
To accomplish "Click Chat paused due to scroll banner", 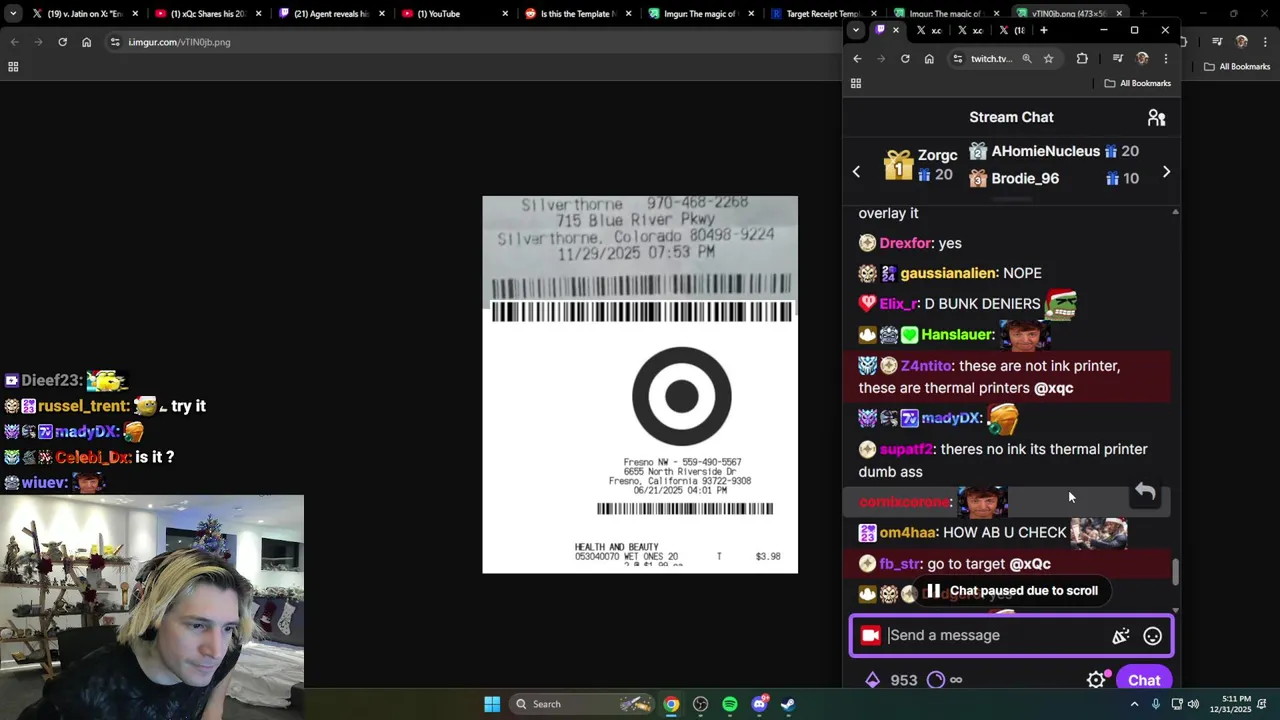I will pyautogui.click(x=1012, y=591).
